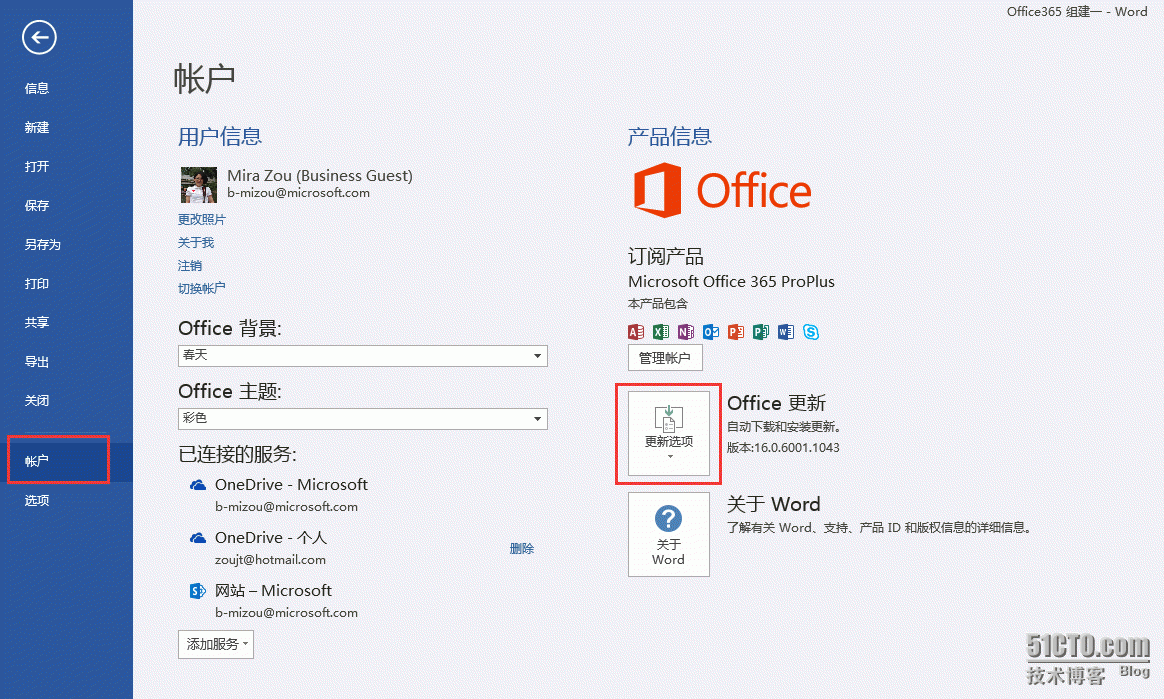Click the OneNote app icon
The height and width of the screenshot is (699, 1164).
click(686, 332)
